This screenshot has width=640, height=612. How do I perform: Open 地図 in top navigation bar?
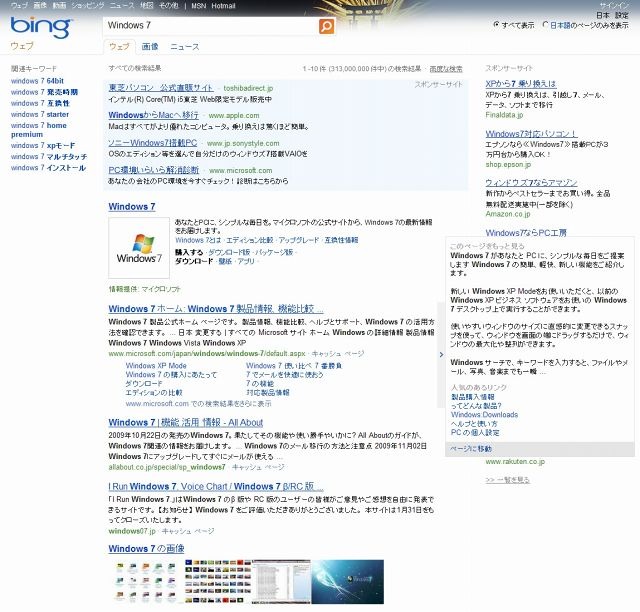click(x=147, y=6)
